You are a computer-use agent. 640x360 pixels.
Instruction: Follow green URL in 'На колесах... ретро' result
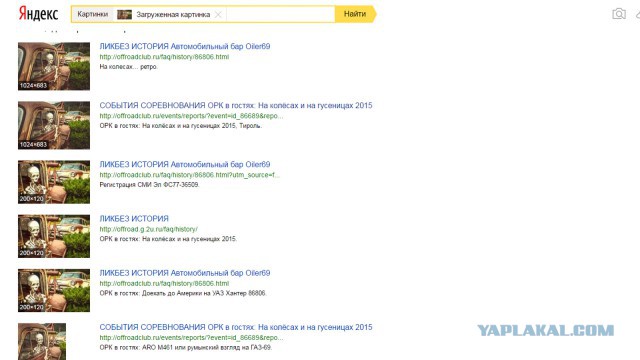point(164,57)
